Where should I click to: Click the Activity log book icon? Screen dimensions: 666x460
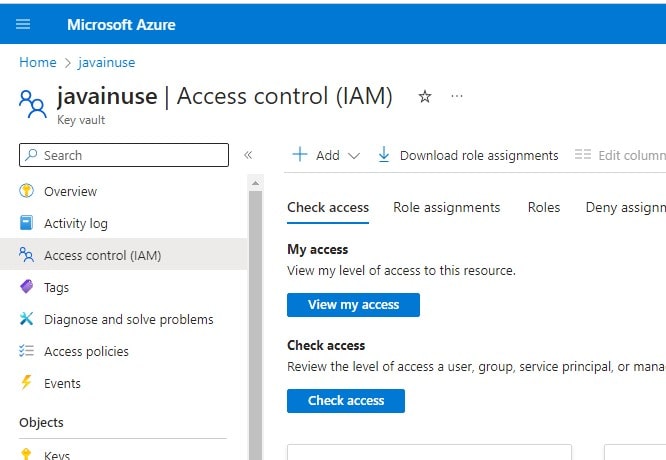point(26,222)
